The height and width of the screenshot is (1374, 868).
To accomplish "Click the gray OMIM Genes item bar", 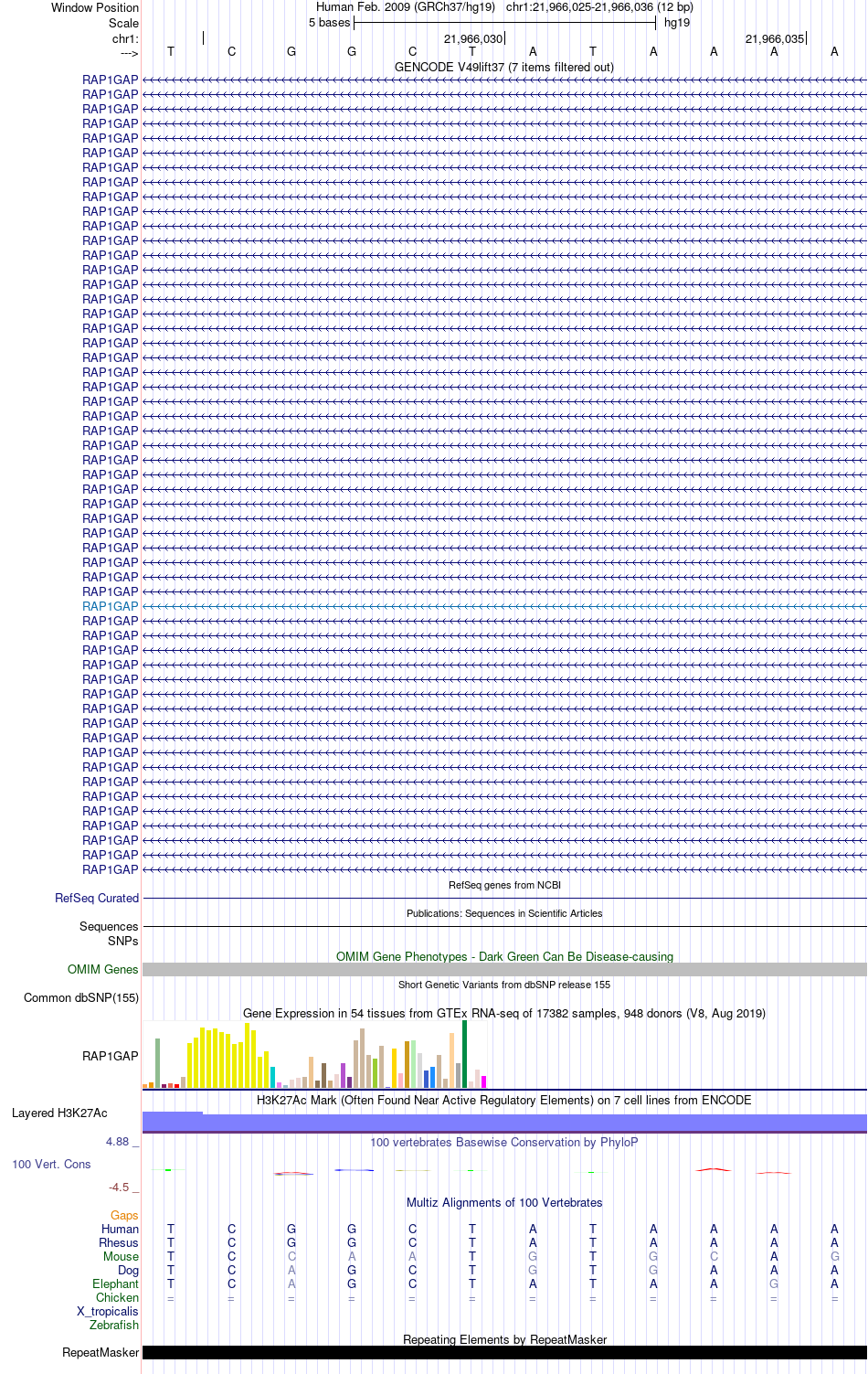I will pyautogui.click(x=504, y=969).
